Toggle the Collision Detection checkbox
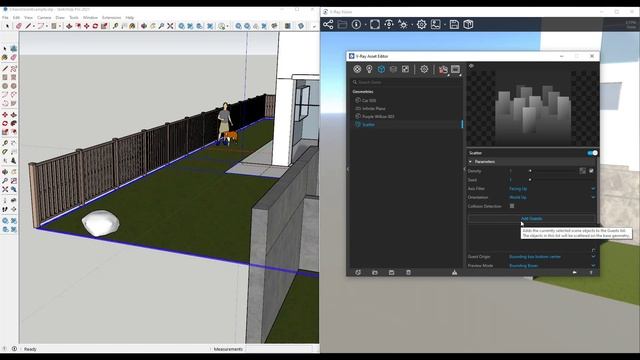Viewport: 640px width, 360px height. pos(512,206)
